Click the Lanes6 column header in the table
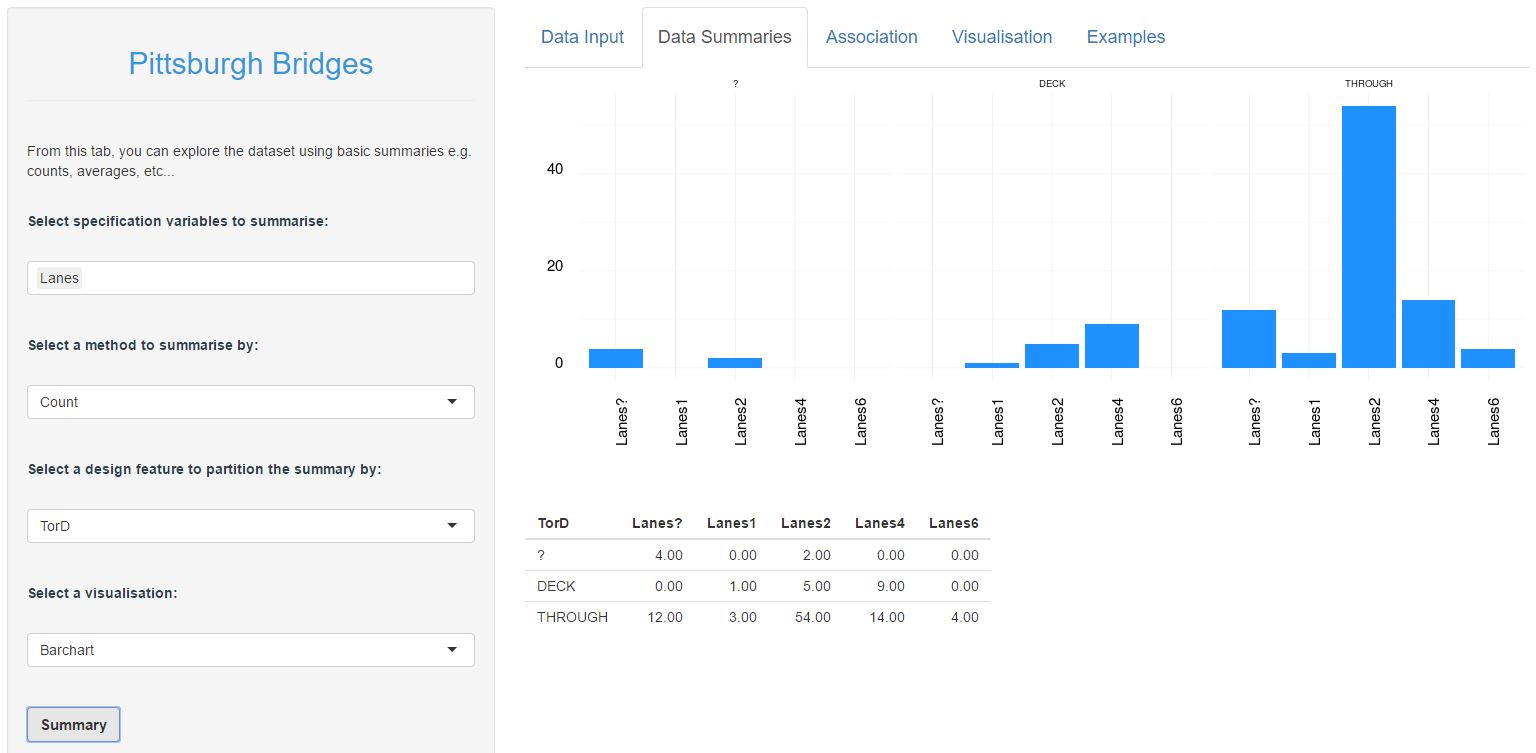The height and width of the screenshot is (753, 1536). 954,523
